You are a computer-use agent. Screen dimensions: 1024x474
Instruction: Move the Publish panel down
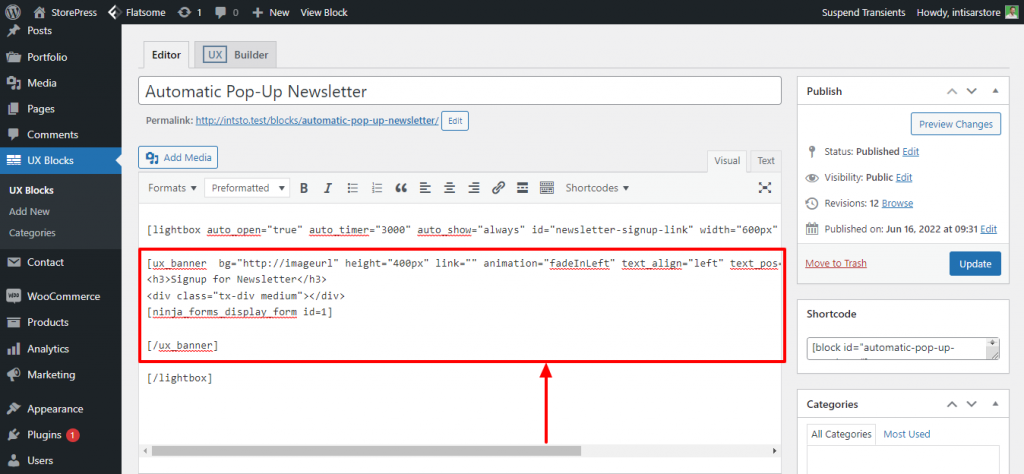coord(972,91)
